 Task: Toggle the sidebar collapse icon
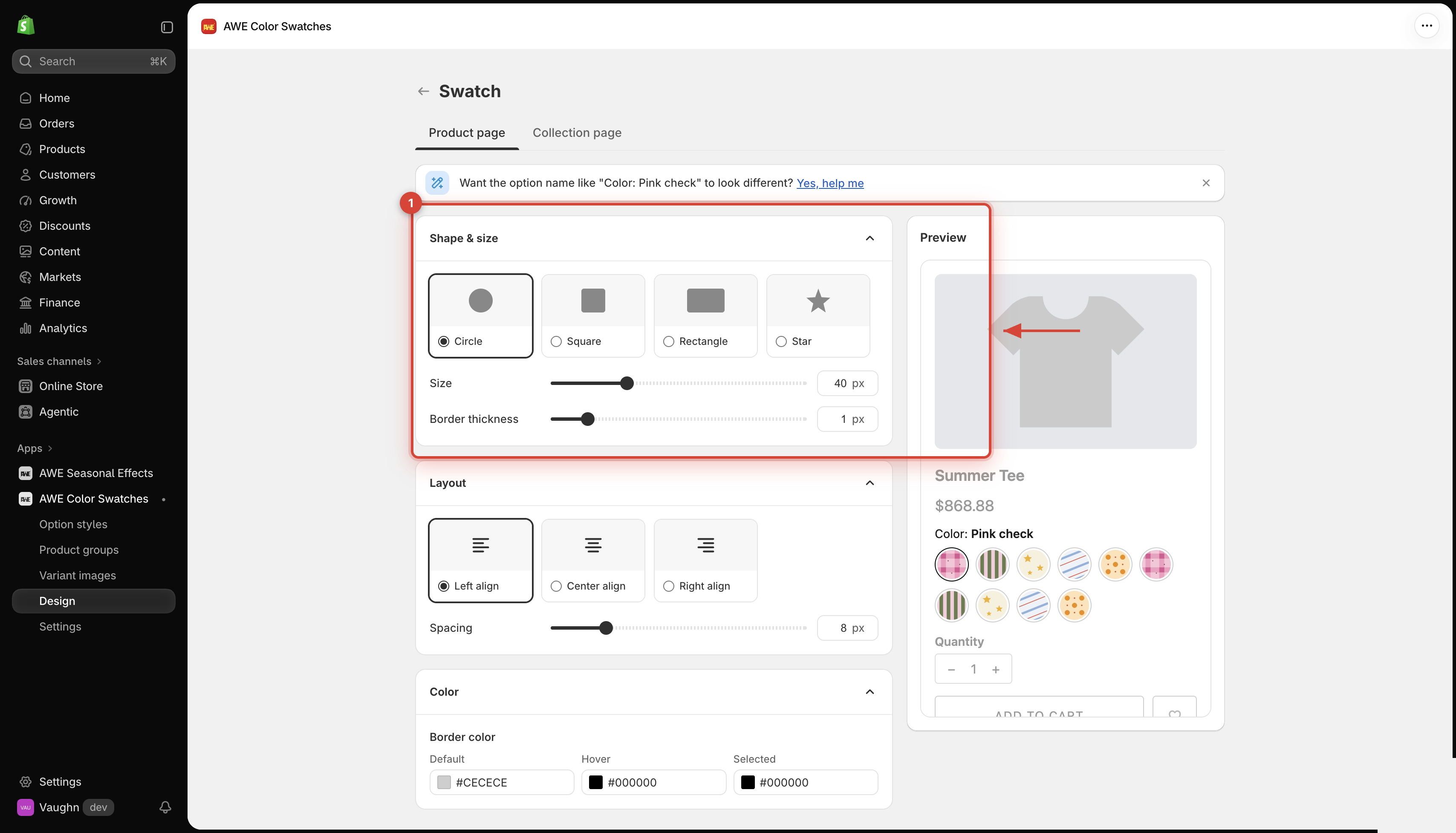(166, 27)
